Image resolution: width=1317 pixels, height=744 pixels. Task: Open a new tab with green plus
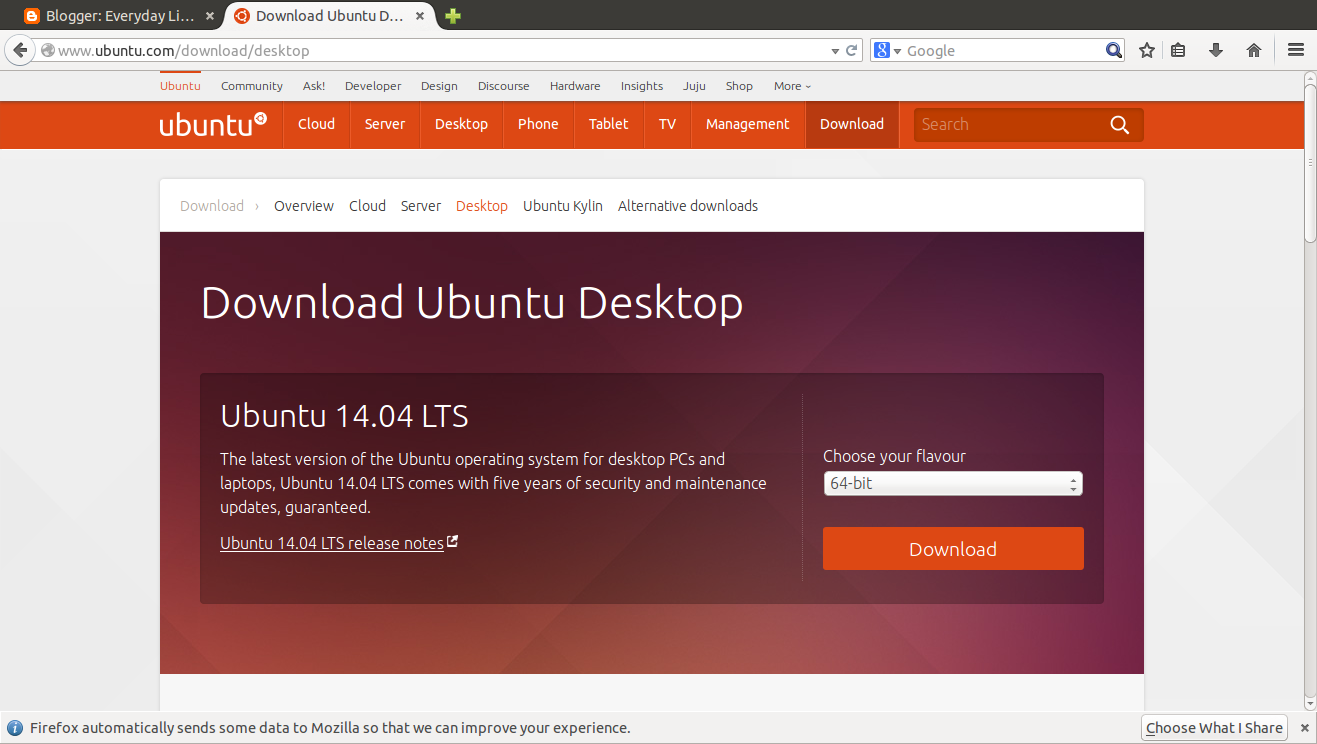tap(453, 16)
